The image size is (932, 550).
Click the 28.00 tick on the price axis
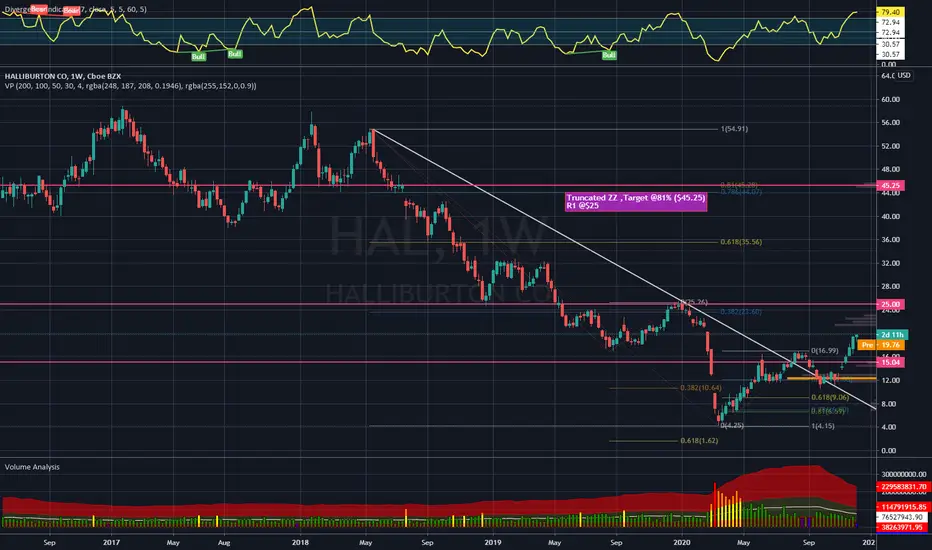pyautogui.click(x=890, y=287)
